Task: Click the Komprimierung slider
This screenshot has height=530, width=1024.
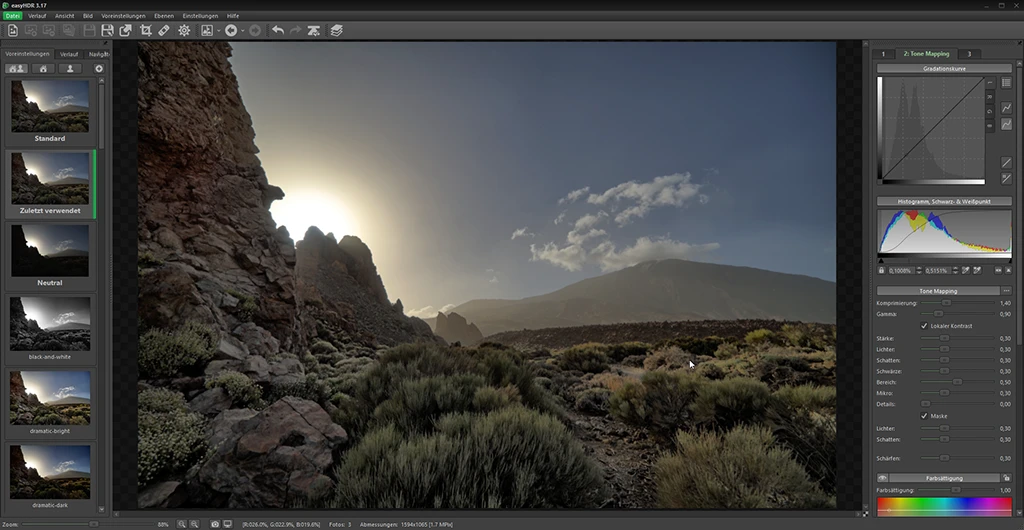Action: (945, 302)
